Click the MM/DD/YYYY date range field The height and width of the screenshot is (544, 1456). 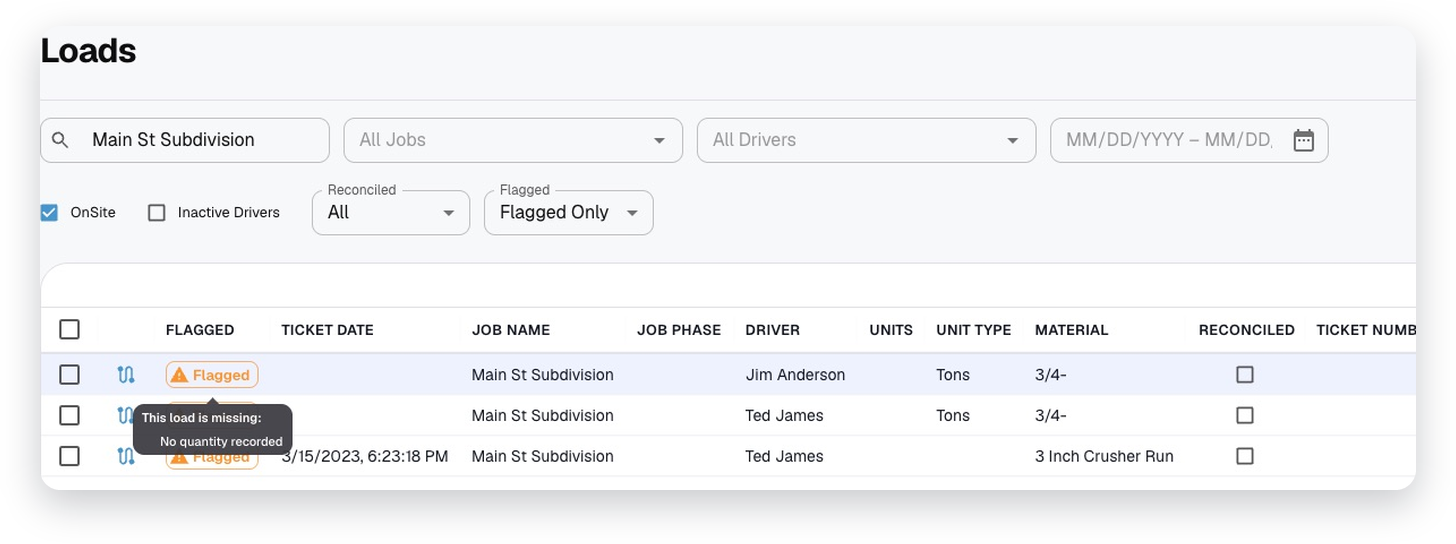(1189, 140)
